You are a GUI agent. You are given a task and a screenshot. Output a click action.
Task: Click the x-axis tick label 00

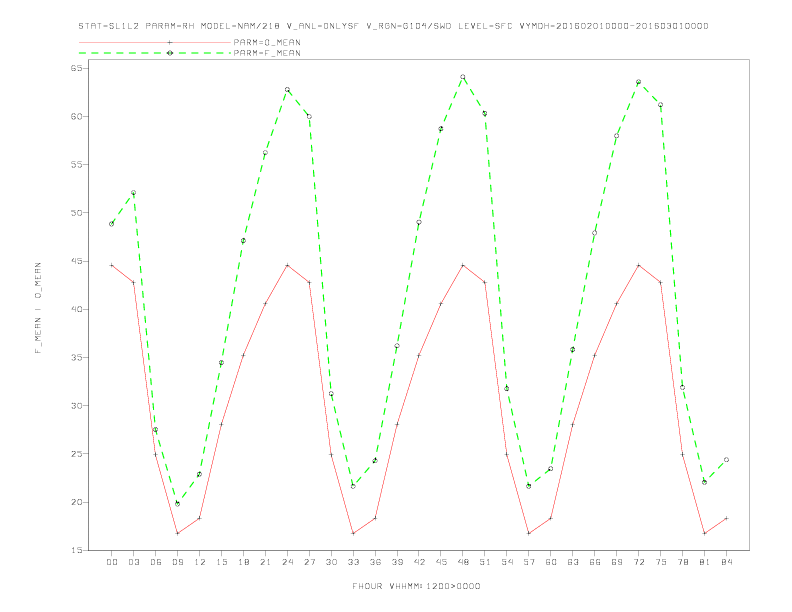[112, 562]
